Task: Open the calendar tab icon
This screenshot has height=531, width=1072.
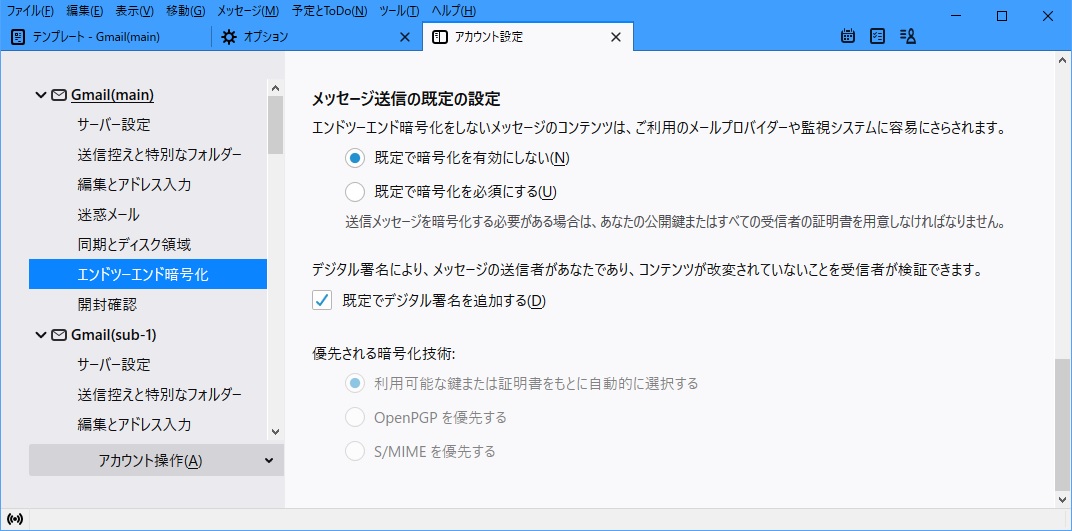Action: [848, 37]
